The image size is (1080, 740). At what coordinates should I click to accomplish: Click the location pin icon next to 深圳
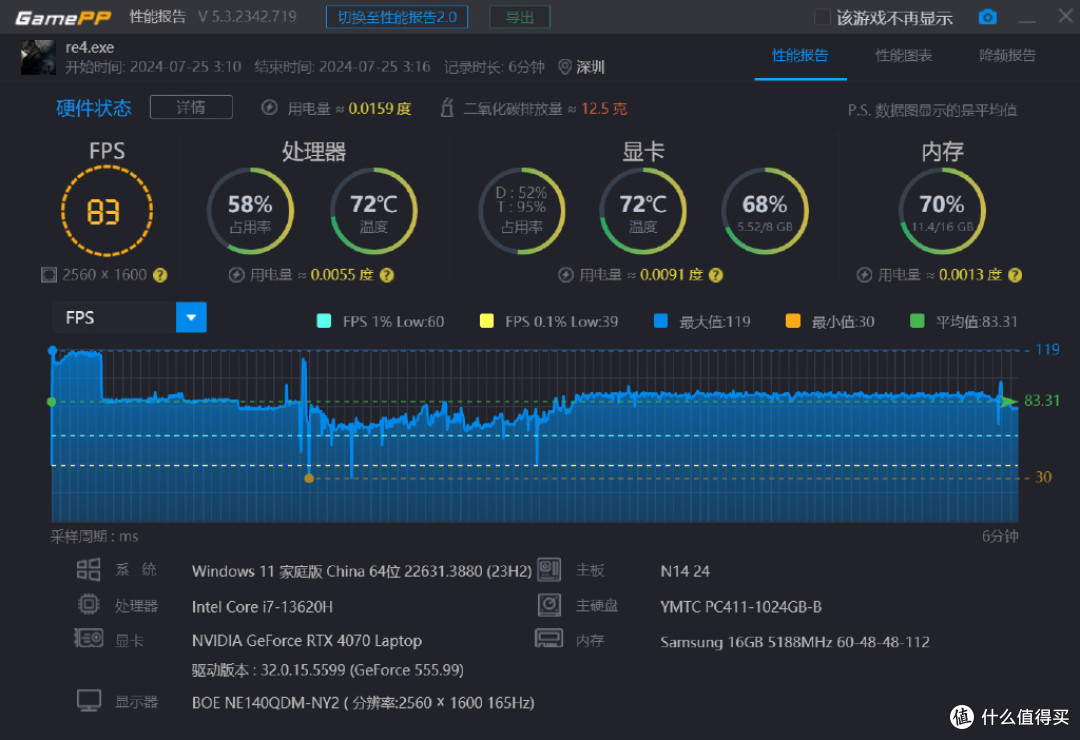[565, 67]
